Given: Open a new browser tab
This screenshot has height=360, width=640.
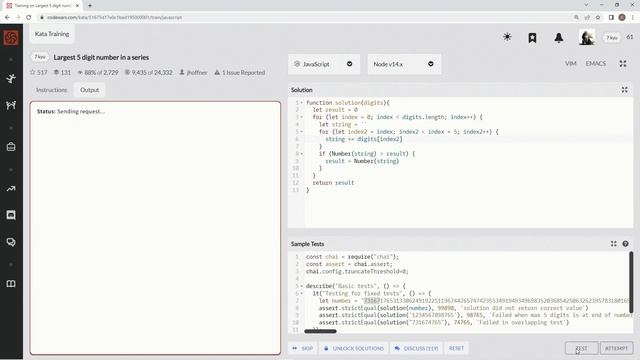Looking at the screenshot, I should pyautogui.click(x=90, y=5).
